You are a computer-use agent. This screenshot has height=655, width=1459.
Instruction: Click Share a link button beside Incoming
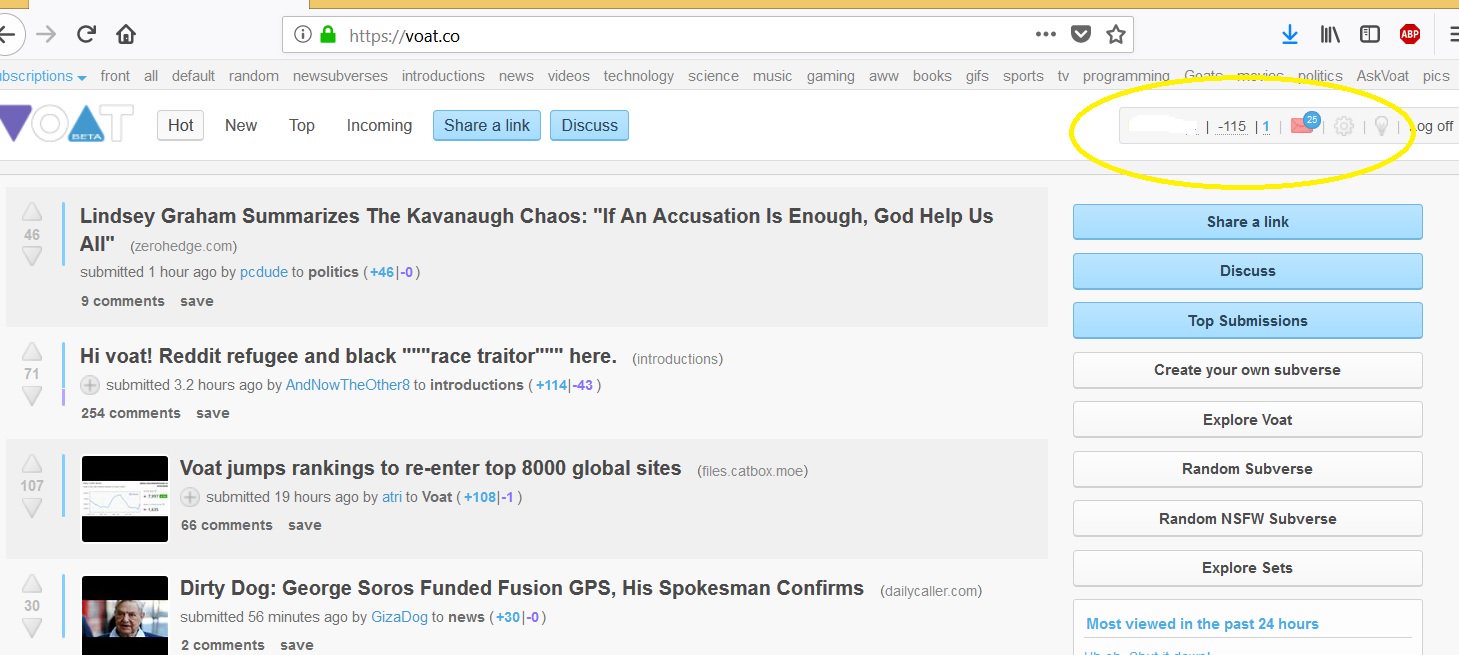[x=487, y=125]
